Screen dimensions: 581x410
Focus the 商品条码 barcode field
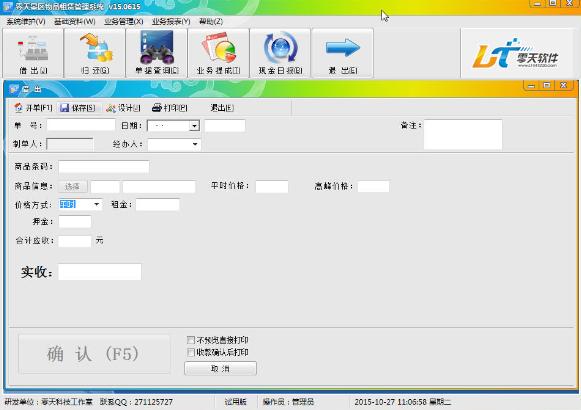[x=104, y=167]
